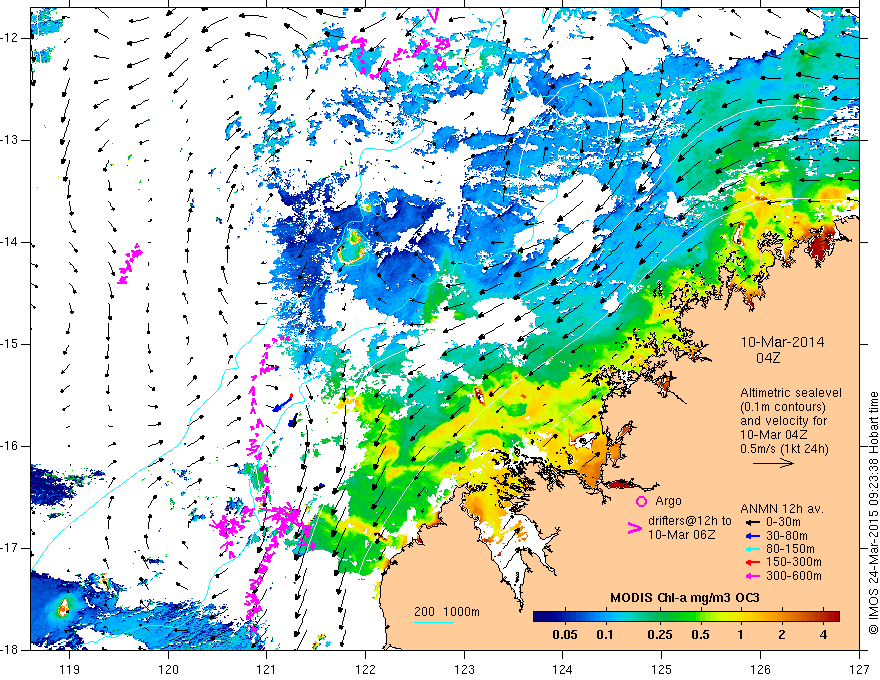Click the dark red end of colorbar
Screen dimensions: 880x680
(833, 617)
